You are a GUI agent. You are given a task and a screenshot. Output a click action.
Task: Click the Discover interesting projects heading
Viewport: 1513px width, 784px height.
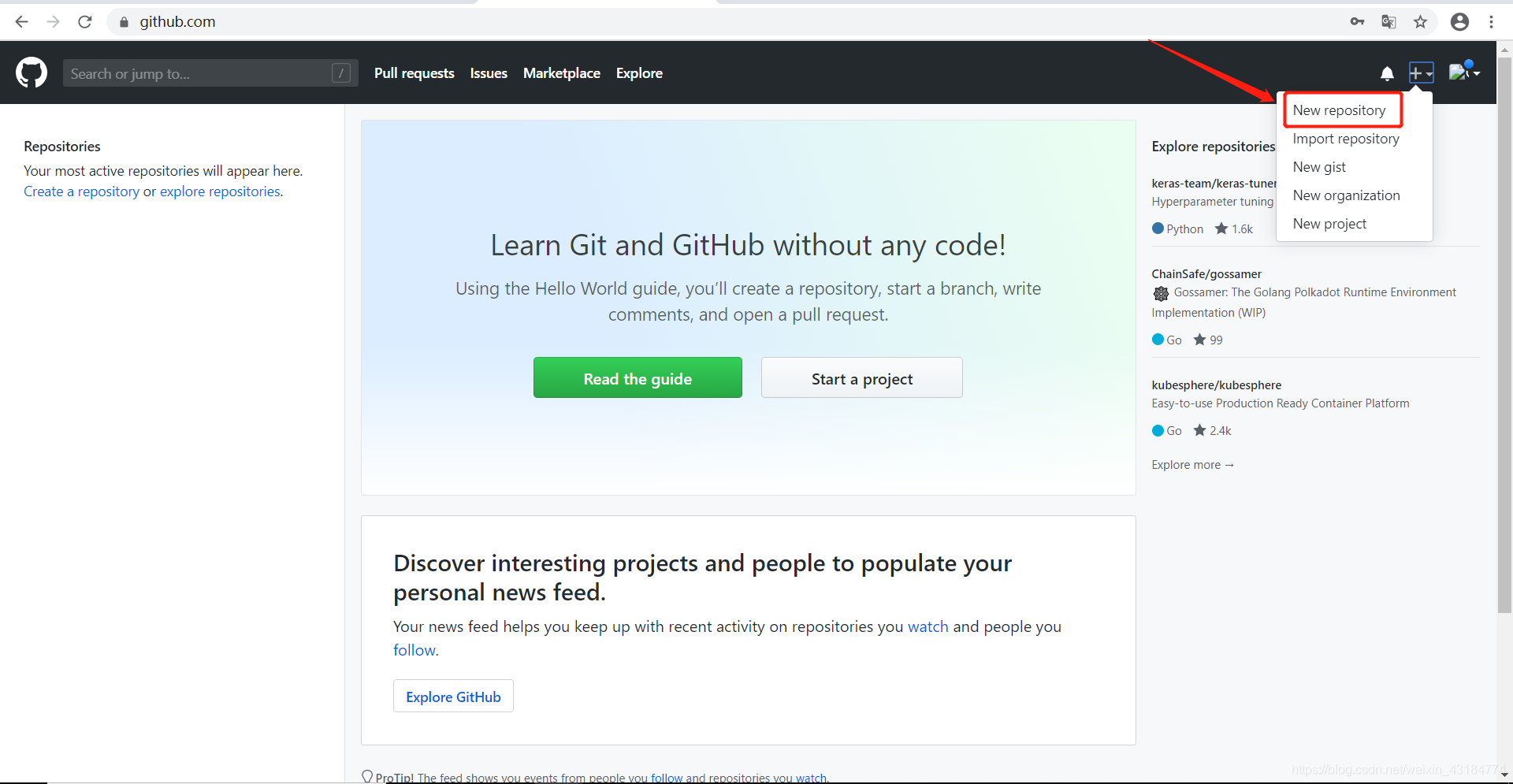tap(702, 578)
